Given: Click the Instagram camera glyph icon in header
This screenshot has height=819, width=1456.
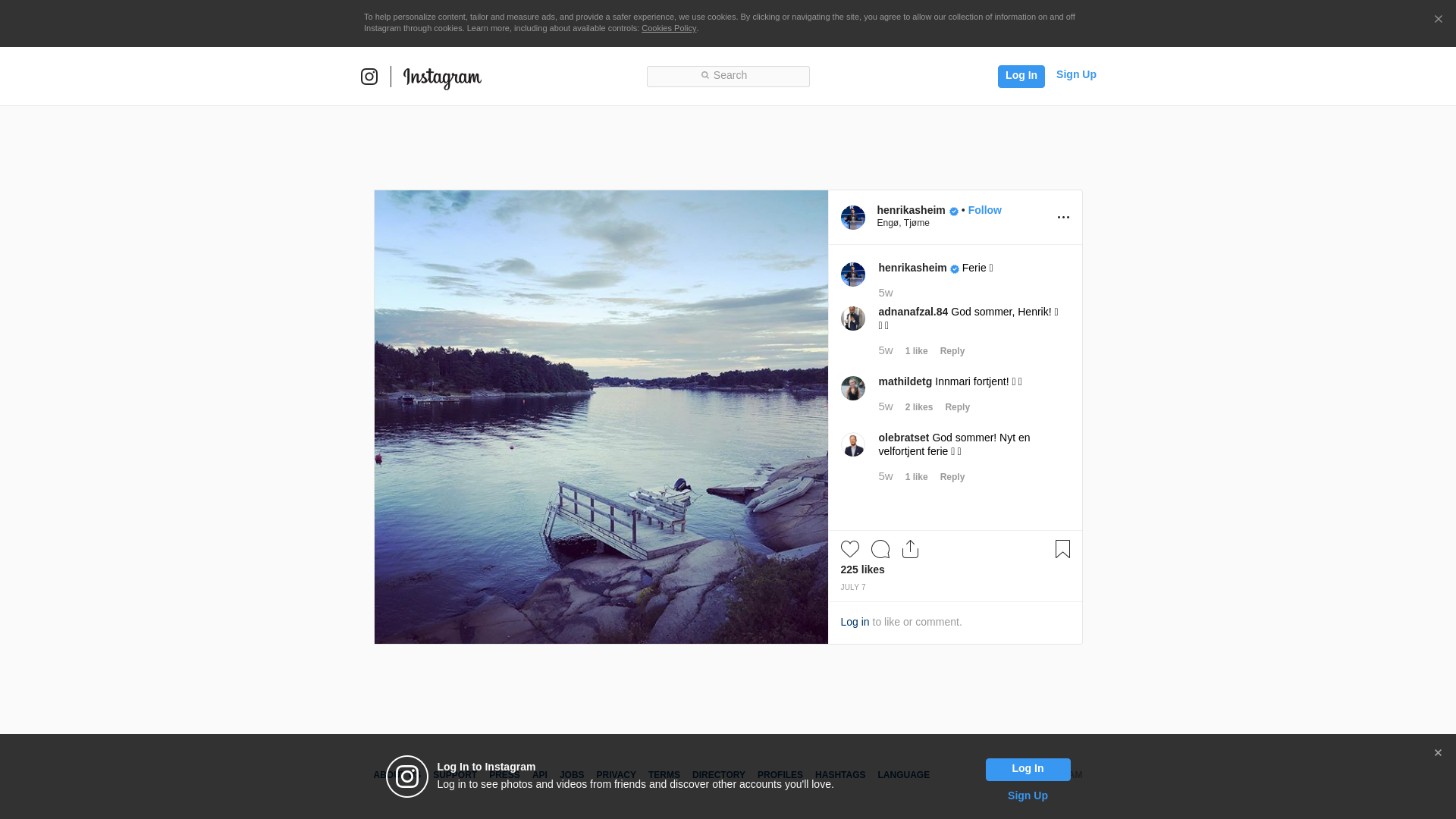Looking at the screenshot, I should (369, 77).
